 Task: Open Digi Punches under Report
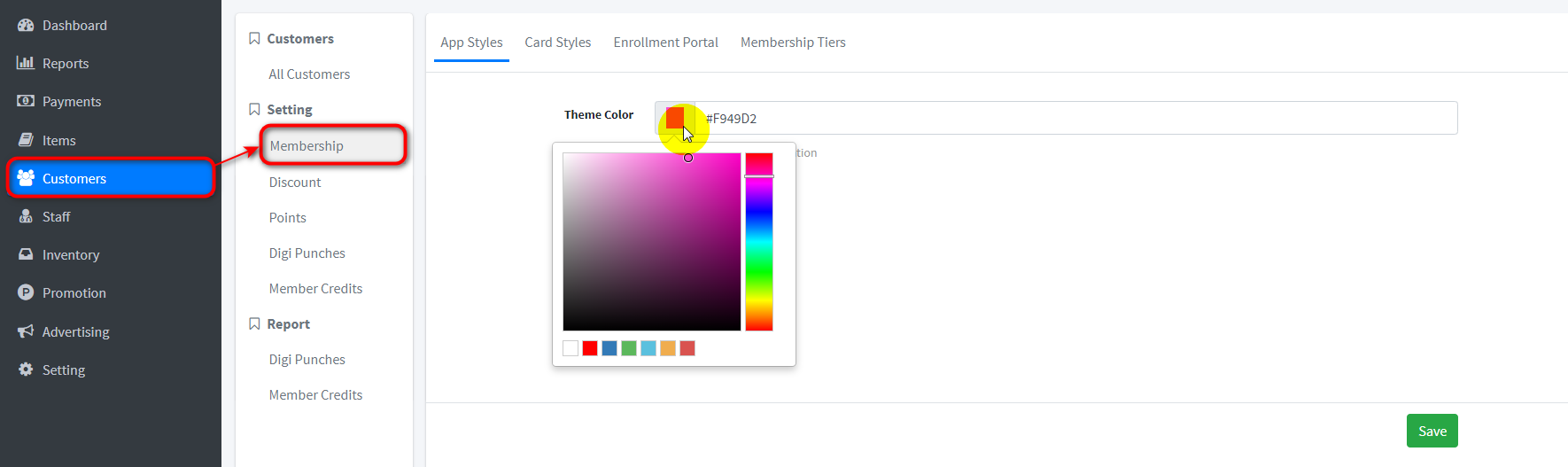coord(307,359)
